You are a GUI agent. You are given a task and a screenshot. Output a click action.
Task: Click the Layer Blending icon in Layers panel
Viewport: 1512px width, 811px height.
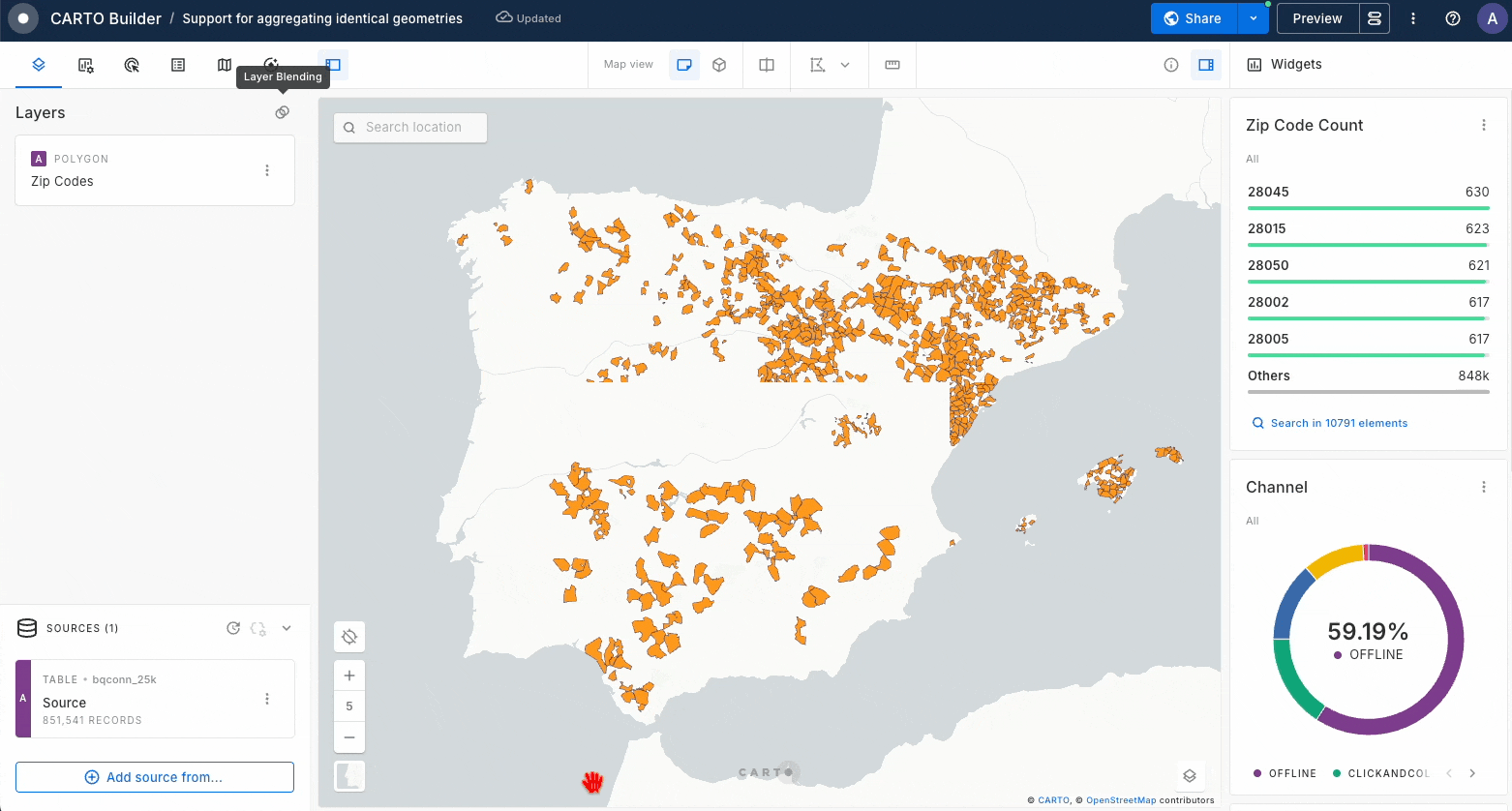tap(282, 112)
